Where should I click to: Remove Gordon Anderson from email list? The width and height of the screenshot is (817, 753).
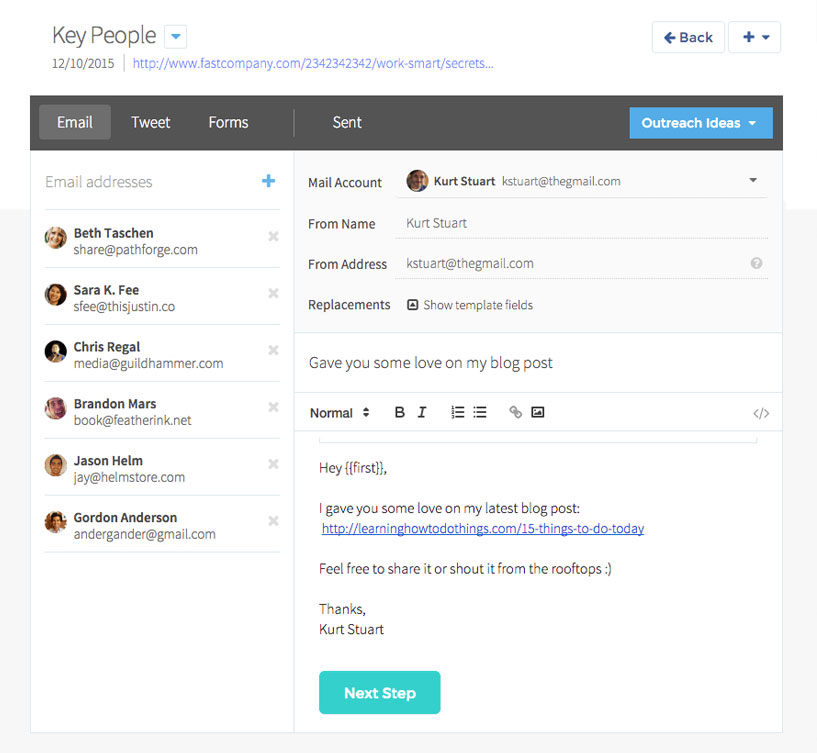(273, 521)
